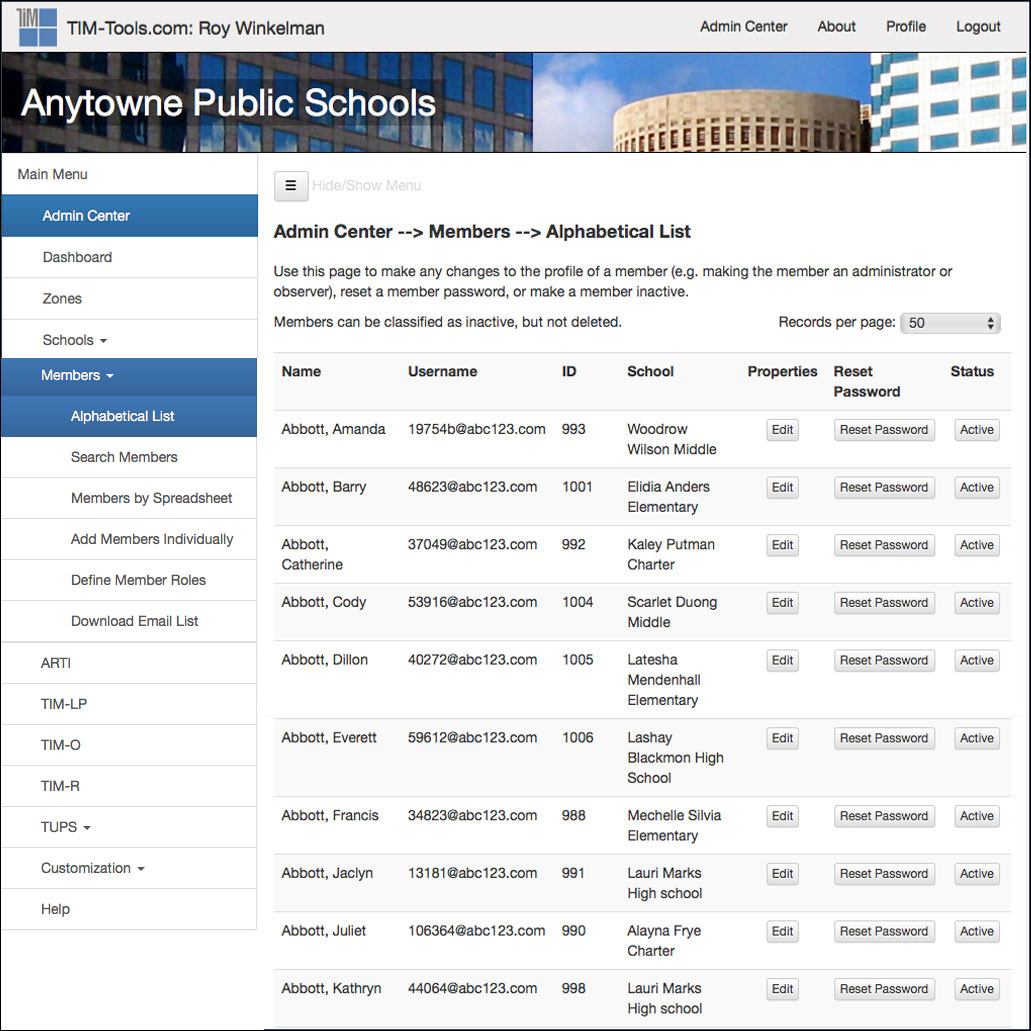Open Members by Spreadsheet
This screenshot has height=1031, width=1031.
pyautogui.click(x=130, y=498)
